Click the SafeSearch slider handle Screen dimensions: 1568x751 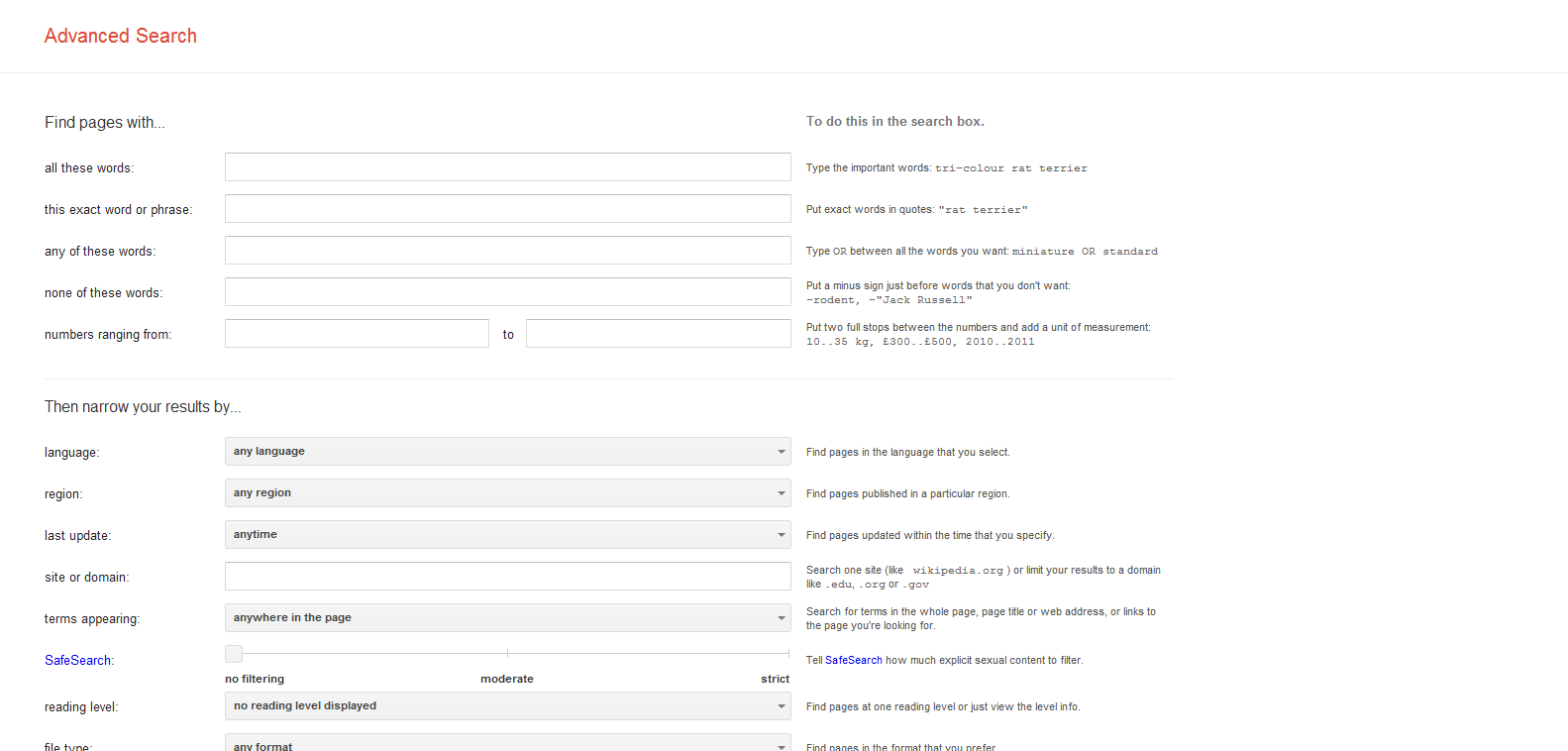click(234, 654)
